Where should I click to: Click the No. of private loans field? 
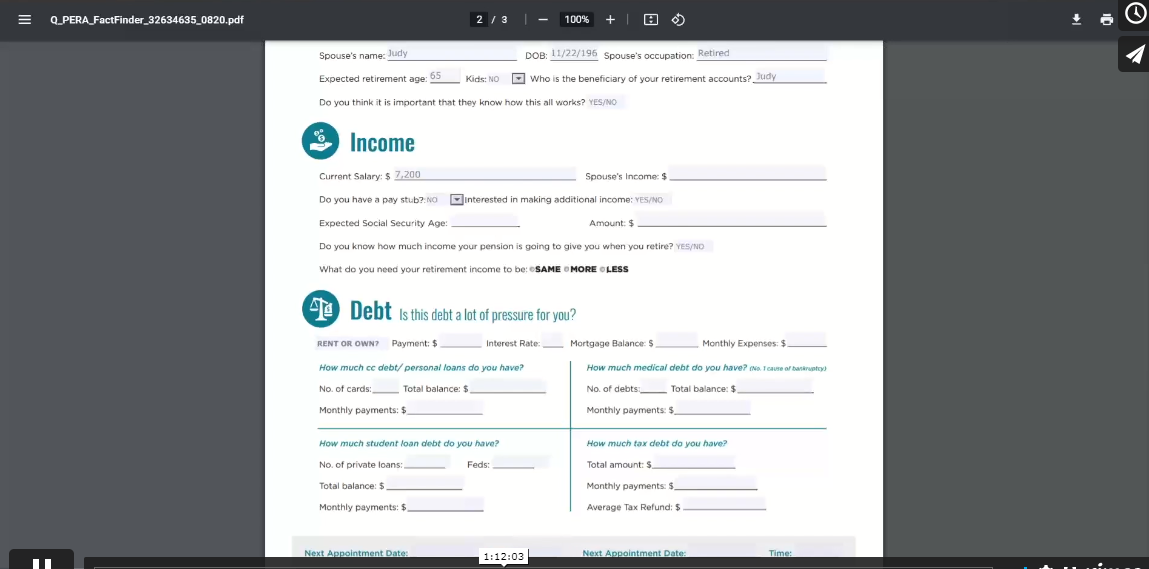[425, 463]
